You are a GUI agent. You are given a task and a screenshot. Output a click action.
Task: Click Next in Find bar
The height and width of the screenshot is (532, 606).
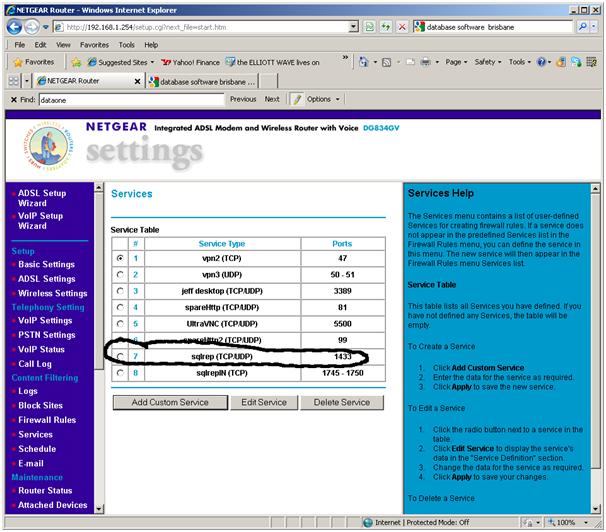point(272,99)
